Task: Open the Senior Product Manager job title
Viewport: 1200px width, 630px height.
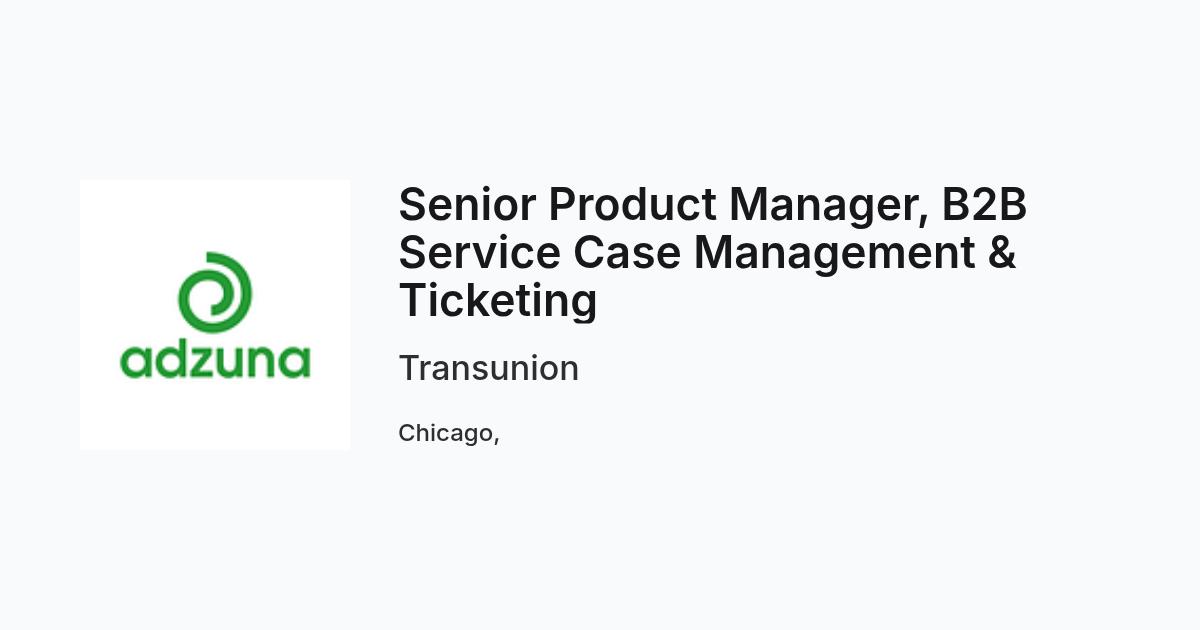Action: click(712, 252)
